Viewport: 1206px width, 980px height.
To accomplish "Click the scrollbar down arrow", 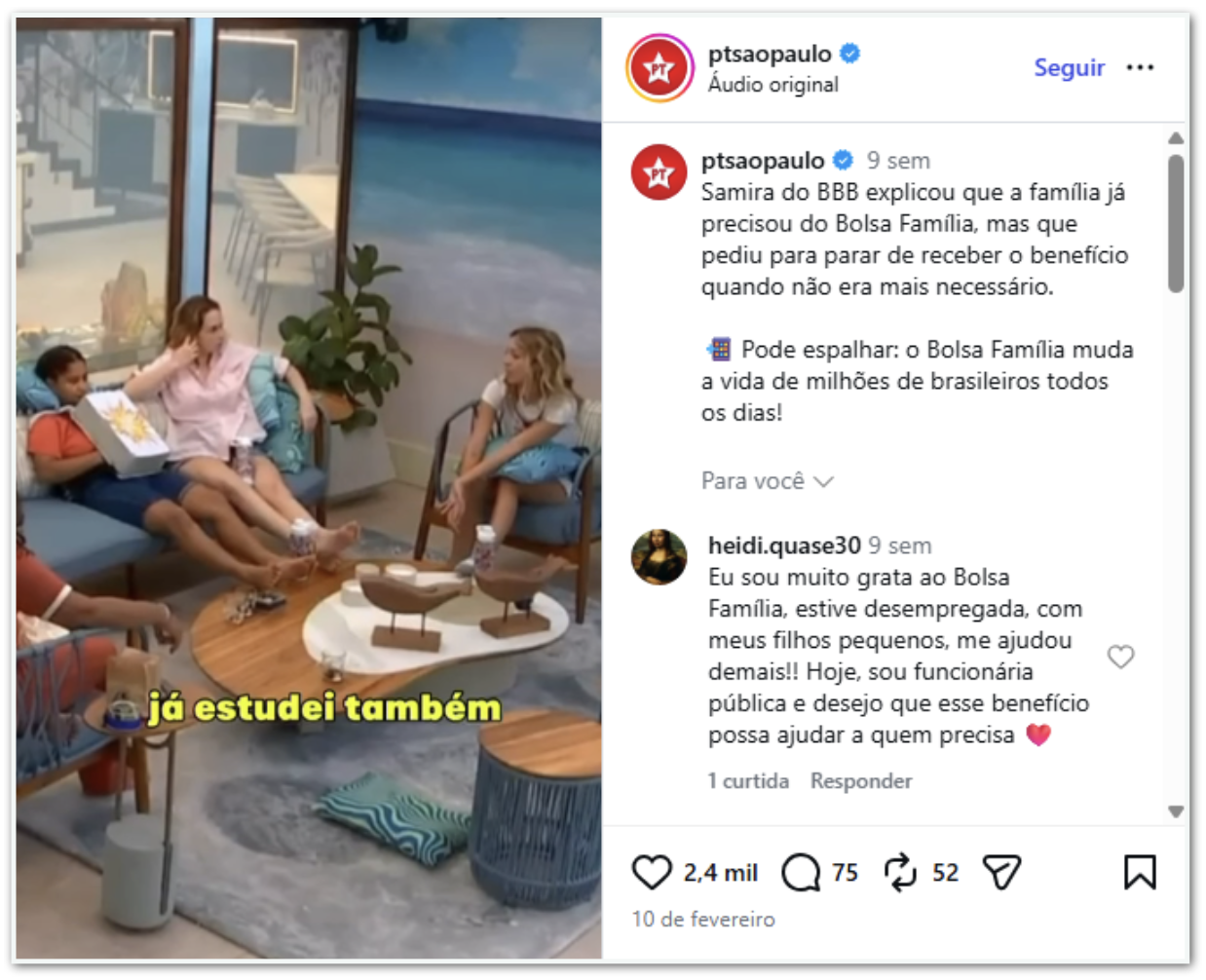I will point(1176,810).
